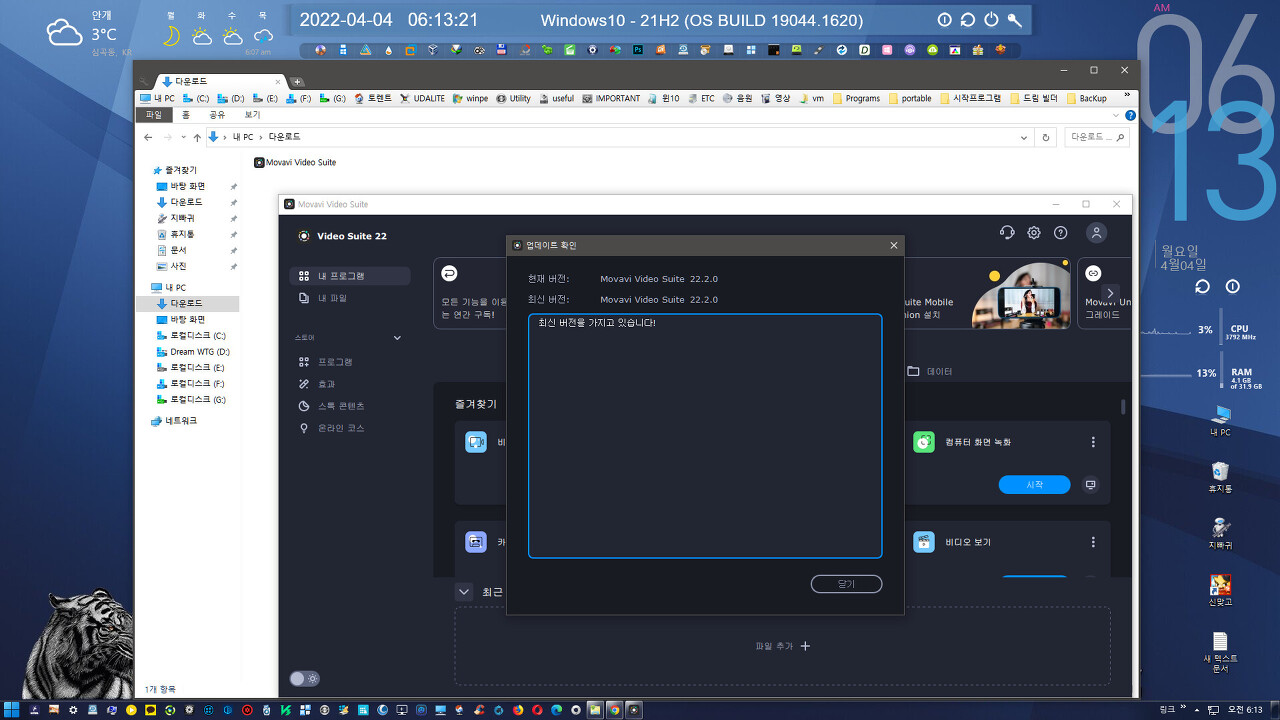The image size is (1280, 720).
Task: Click the Explorer up-one-level arrow
Action: click(x=197, y=137)
